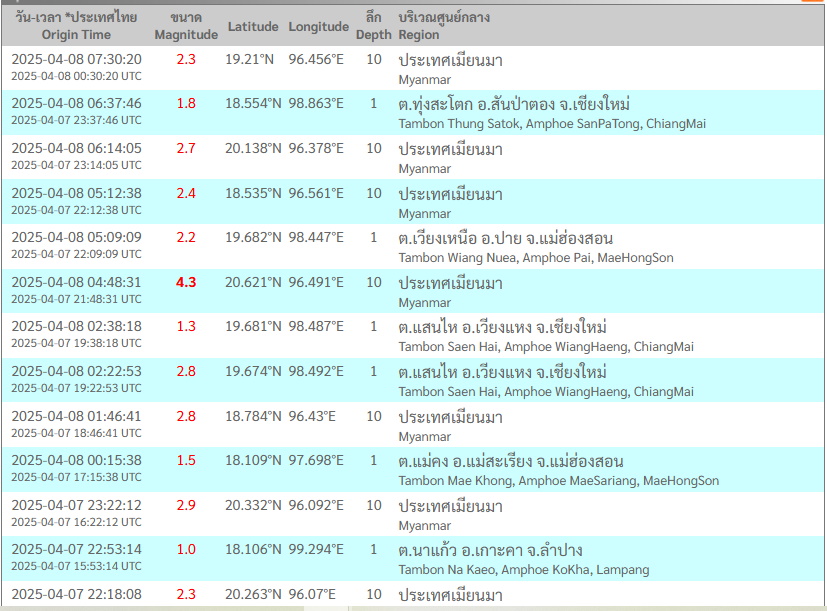
Task: Click Tambon Mae Khong, Amphoe MaeSariang region
Action: pos(559,481)
